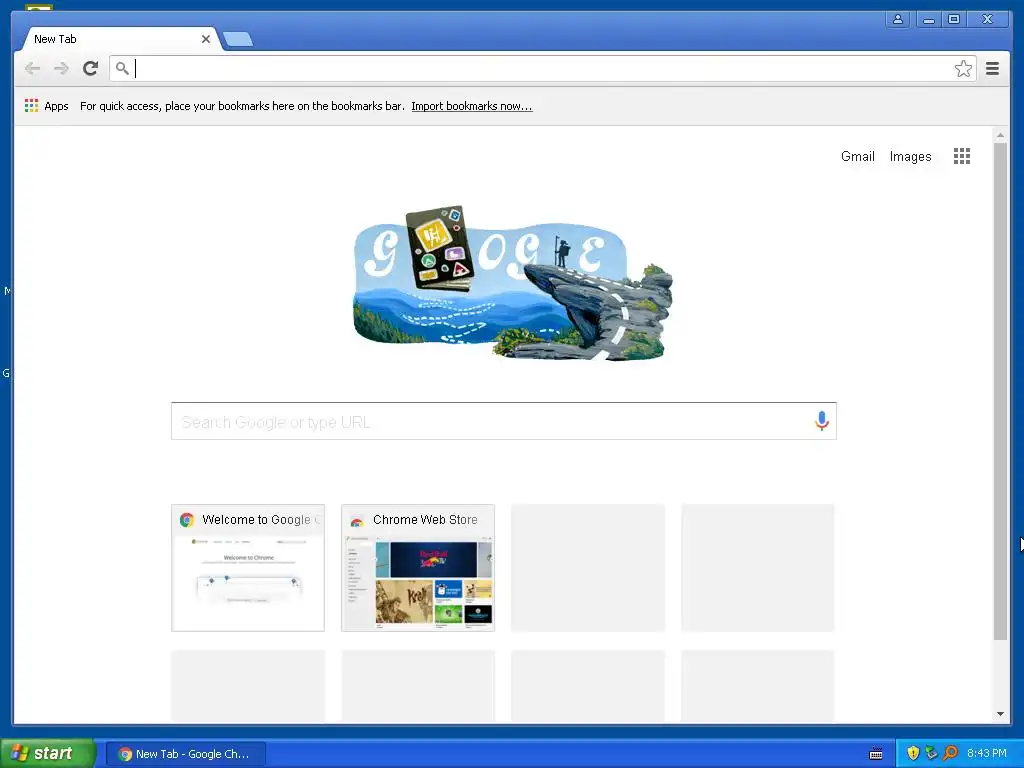Click the Chrome favicon on Welcome tile
1024x768 pixels.
click(x=187, y=520)
